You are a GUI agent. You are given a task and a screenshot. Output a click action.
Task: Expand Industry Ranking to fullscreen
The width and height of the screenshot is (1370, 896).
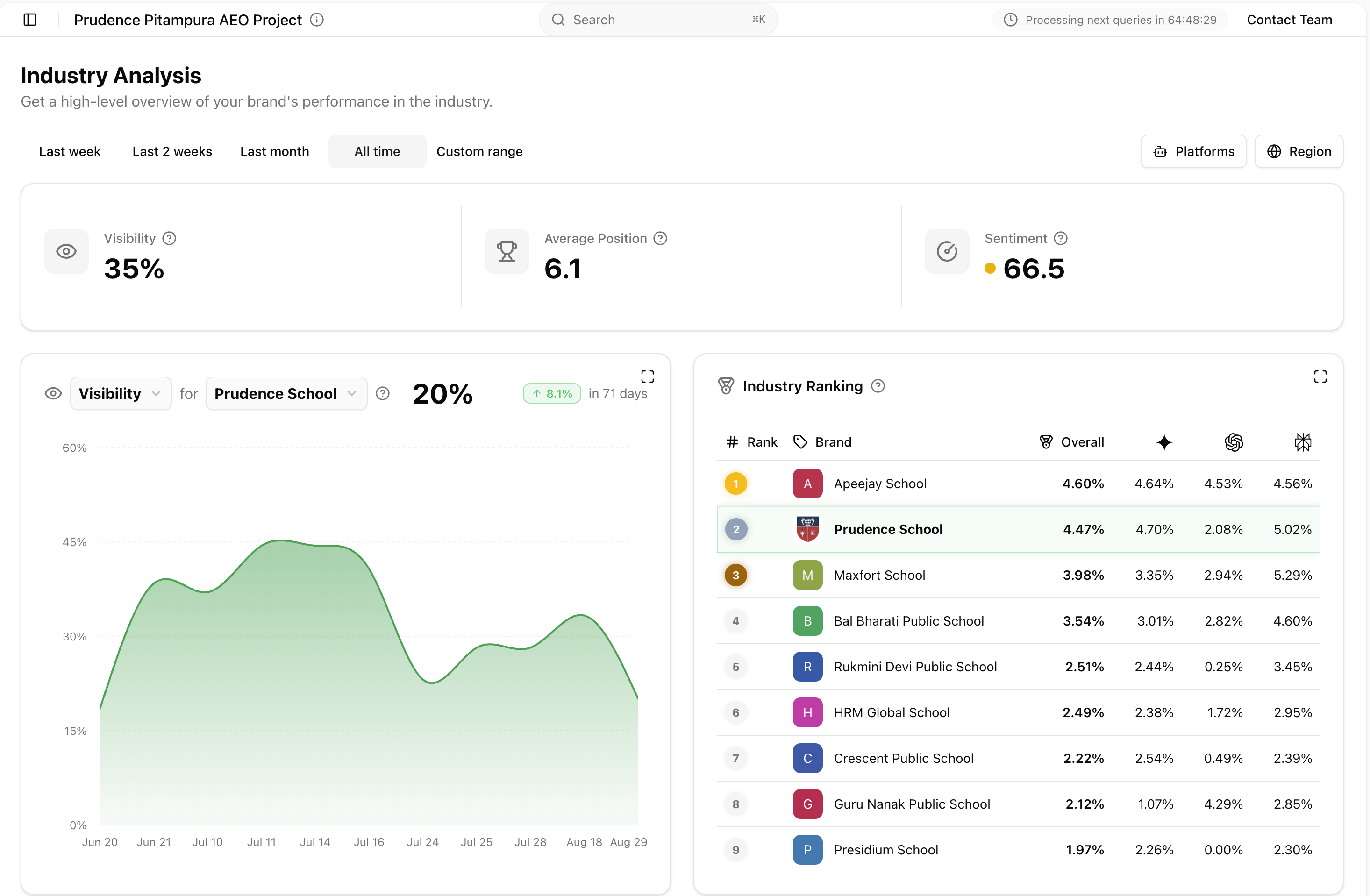(x=1320, y=377)
